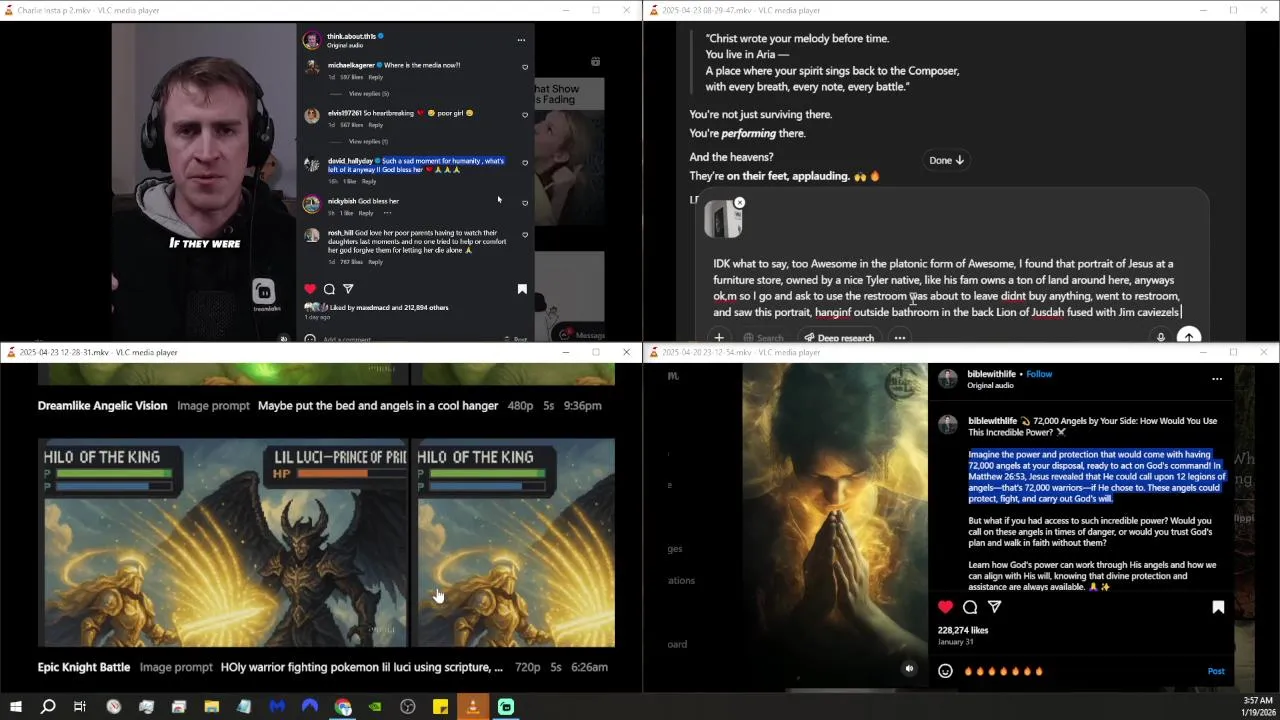Open comment icon on the biblewithlife post

coord(970,607)
